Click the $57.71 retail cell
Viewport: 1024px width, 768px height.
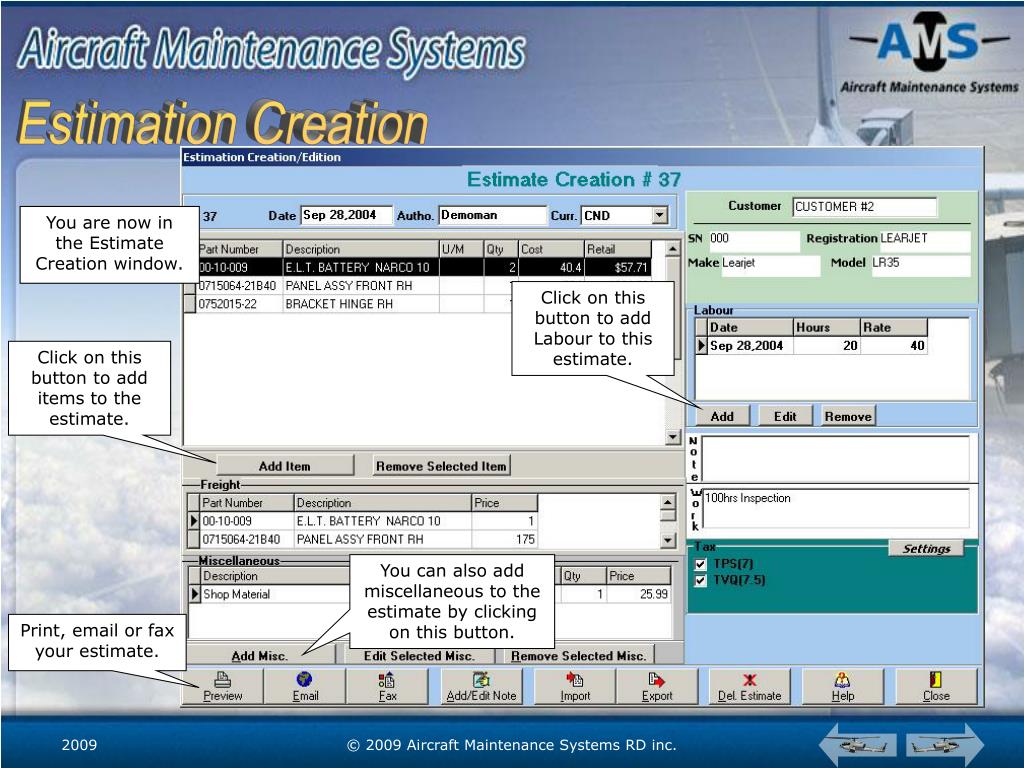(618, 267)
